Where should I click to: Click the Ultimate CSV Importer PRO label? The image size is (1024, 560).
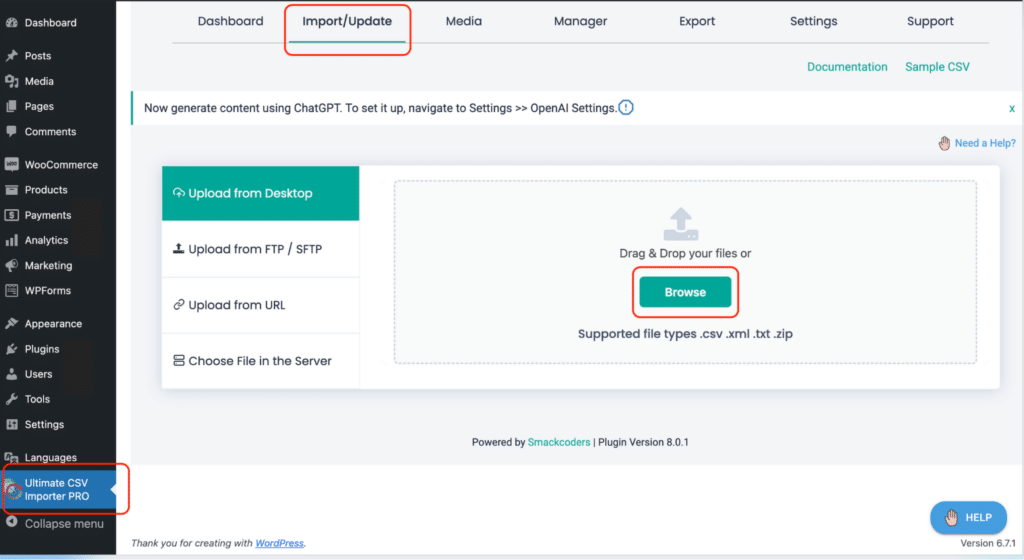pyautogui.click(x=57, y=490)
